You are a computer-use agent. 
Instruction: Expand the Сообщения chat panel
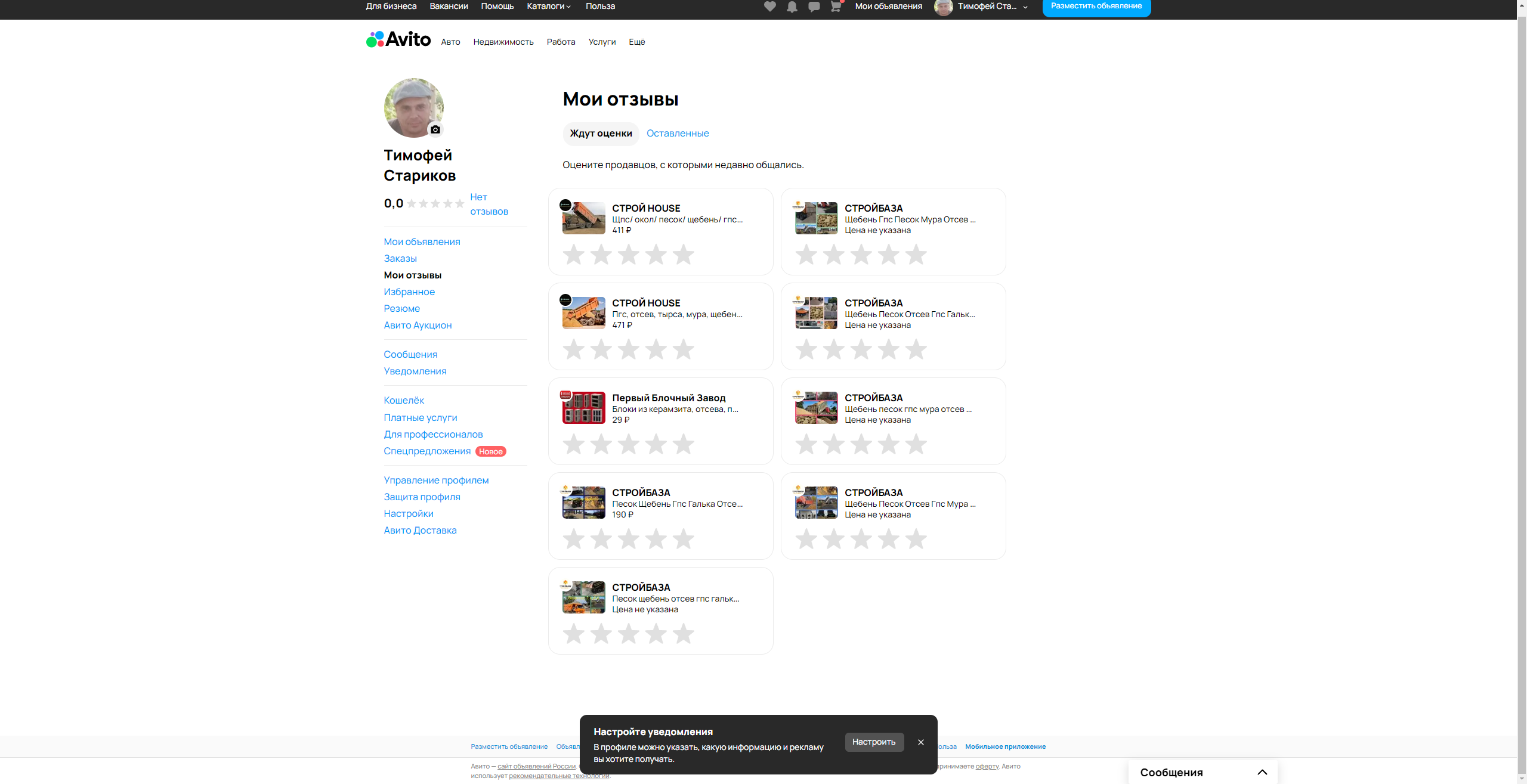(x=1262, y=772)
